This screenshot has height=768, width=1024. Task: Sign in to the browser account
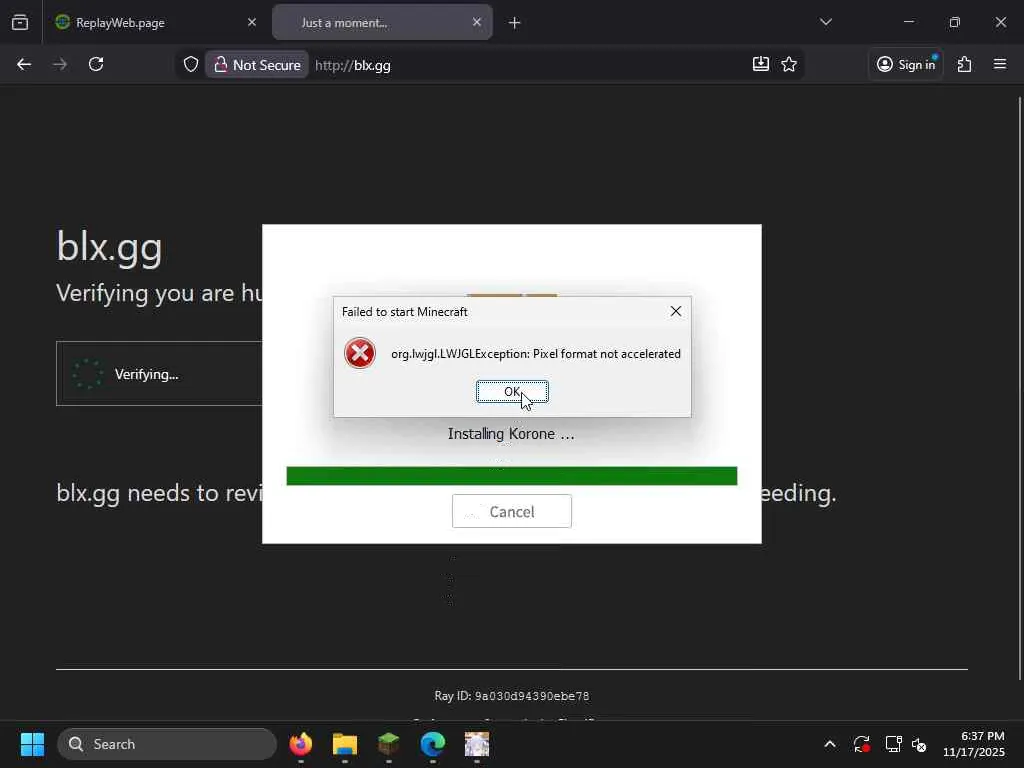click(906, 64)
